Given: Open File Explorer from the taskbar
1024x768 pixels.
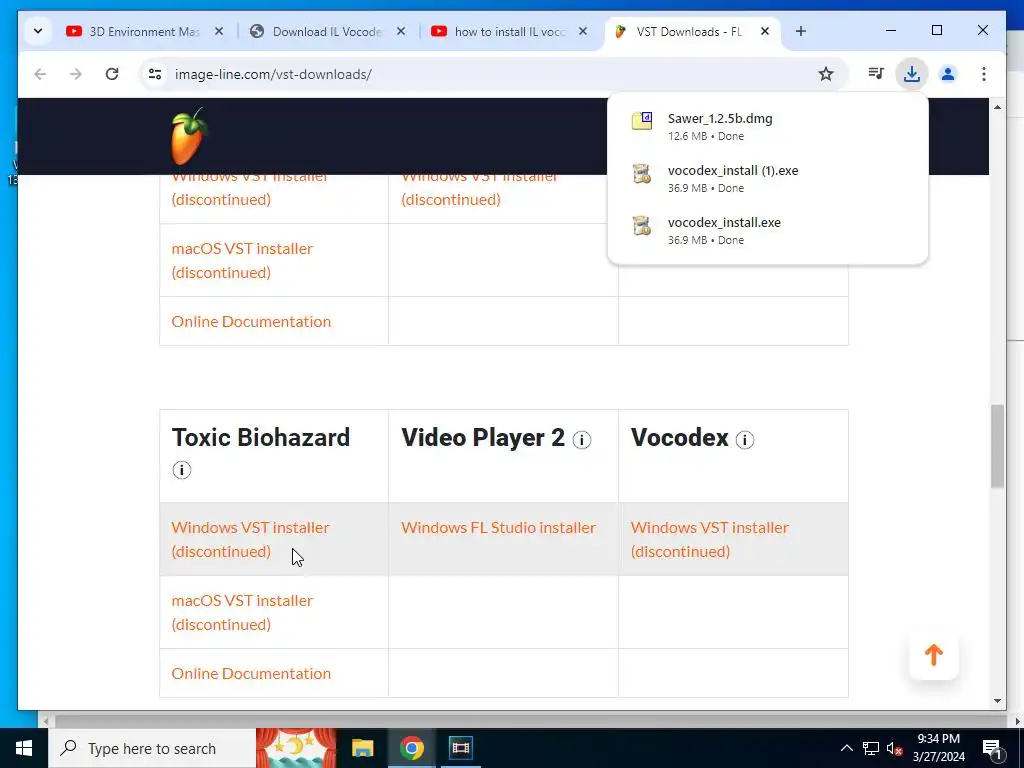Looking at the screenshot, I should click(x=362, y=748).
